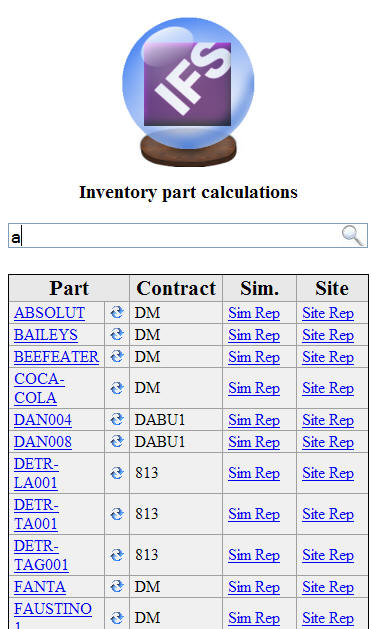The height and width of the screenshot is (629, 372).
Task: Open Site Rep for BEEFEATER
Action: (328, 357)
